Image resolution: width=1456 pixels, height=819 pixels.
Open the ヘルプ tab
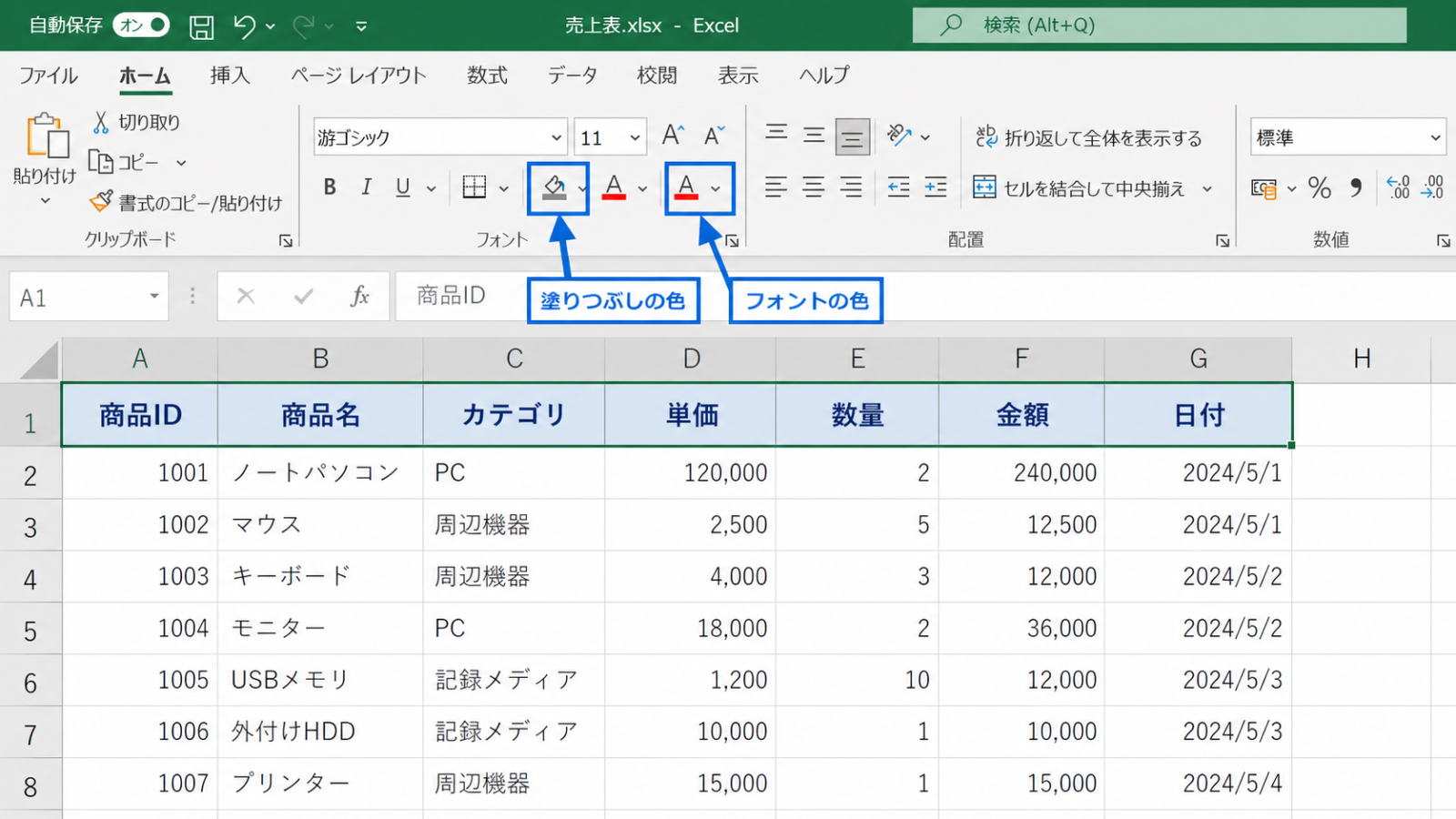[824, 76]
